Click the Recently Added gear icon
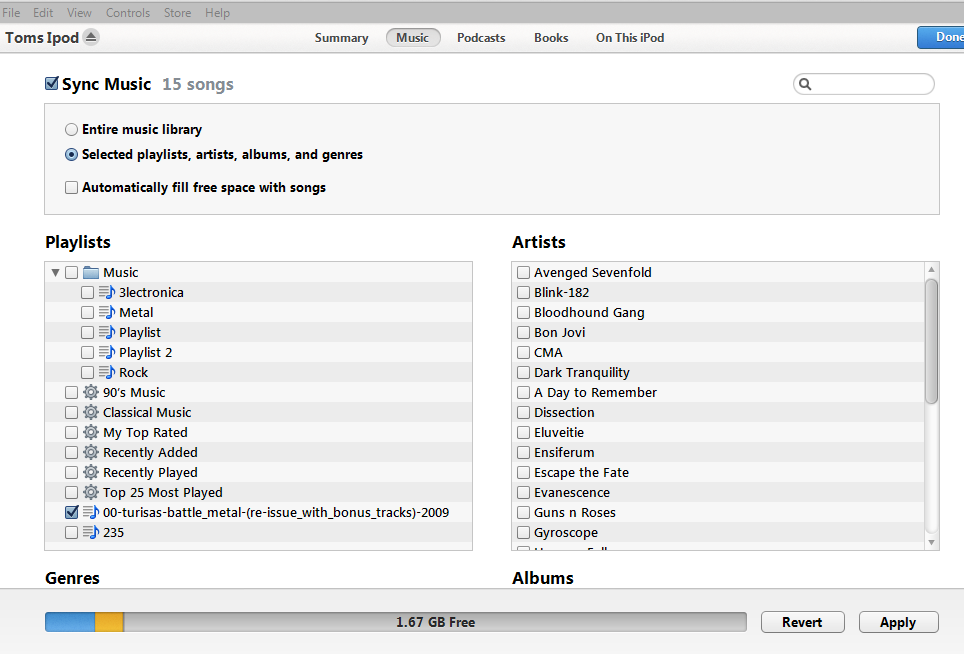The width and height of the screenshot is (964, 654). [91, 452]
